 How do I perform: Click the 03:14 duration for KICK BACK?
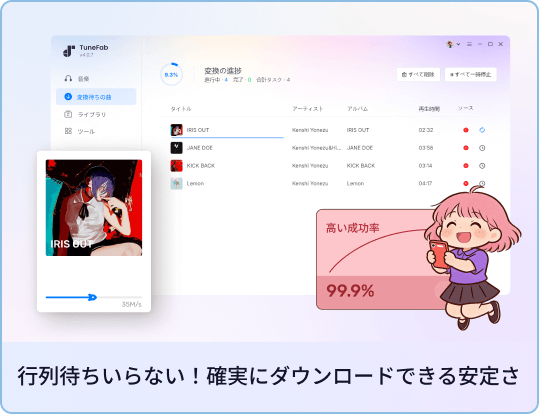tap(425, 166)
